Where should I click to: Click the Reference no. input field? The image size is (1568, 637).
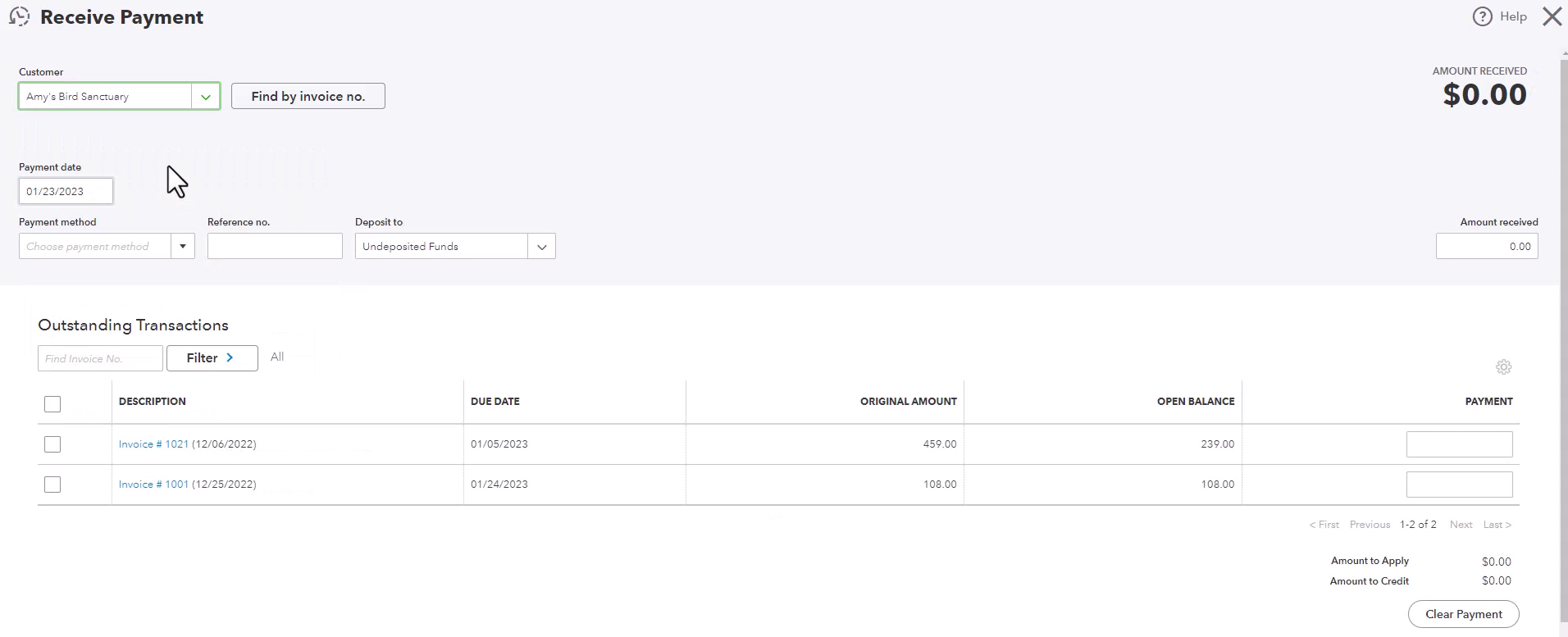[x=275, y=246]
